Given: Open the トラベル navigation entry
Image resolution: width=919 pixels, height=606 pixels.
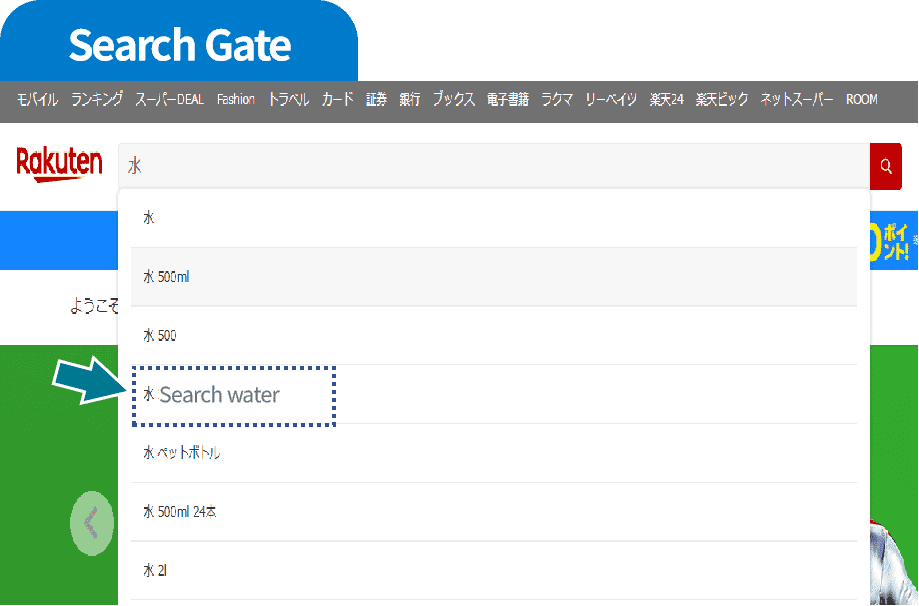Looking at the screenshot, I should [288, 100].
